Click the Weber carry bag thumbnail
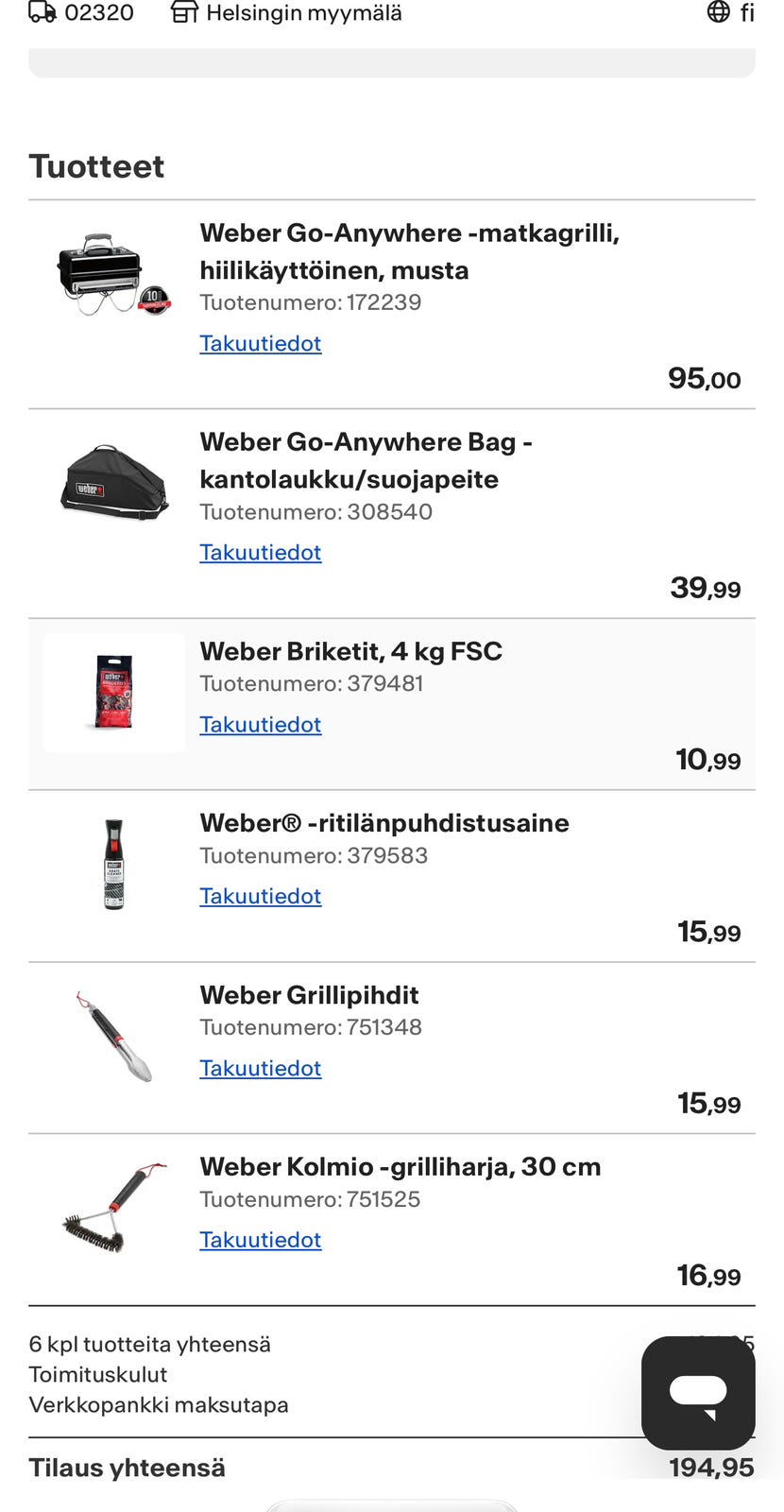The height and width of the screenshot is (1512, 784). click(114, 482)
